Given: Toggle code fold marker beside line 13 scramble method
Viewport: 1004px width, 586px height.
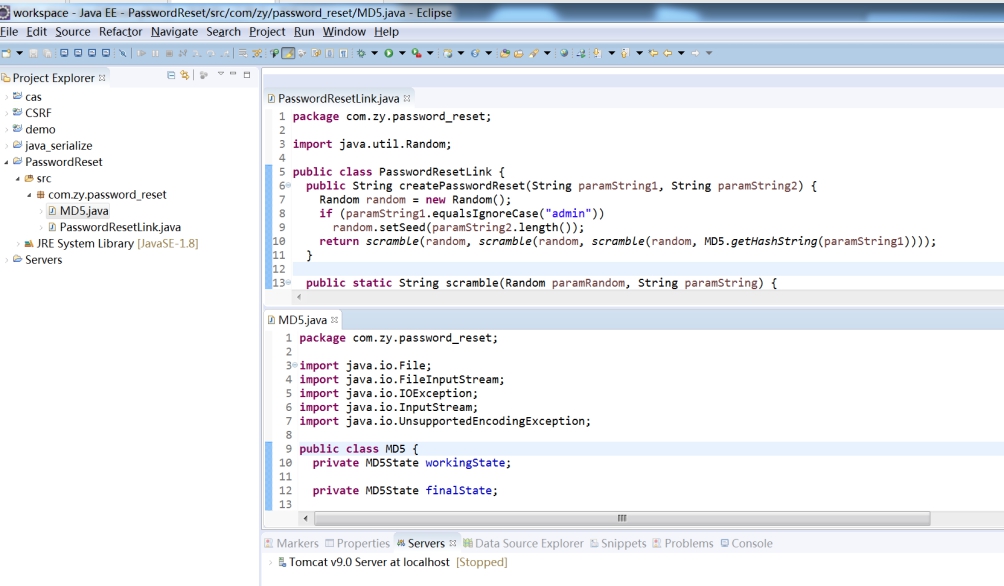Looking at the screenshot, I should pyautogui.click(x=288, y=282).
